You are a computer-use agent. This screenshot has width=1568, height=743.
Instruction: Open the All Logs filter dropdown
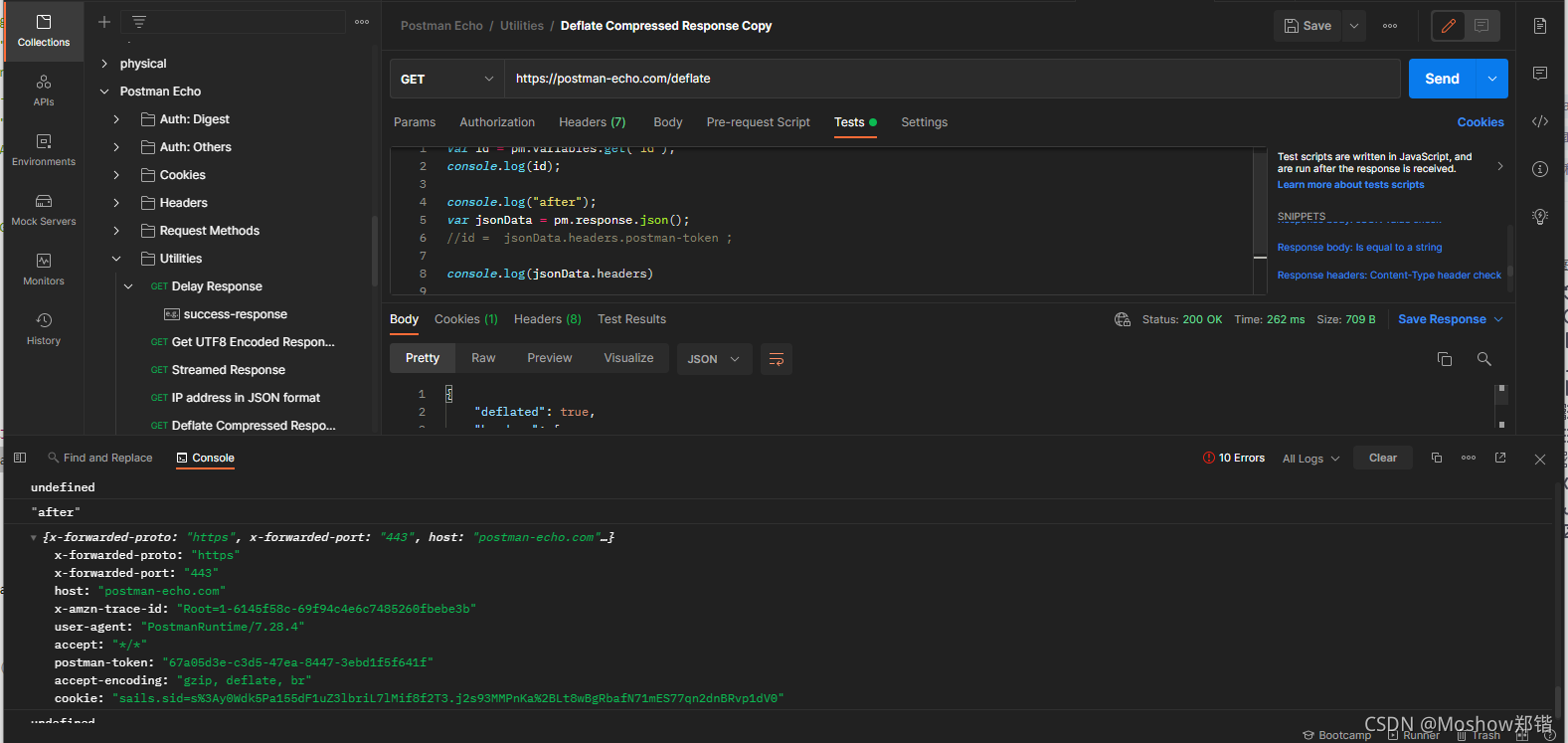pyautogui.click(x=1310, y=459)
